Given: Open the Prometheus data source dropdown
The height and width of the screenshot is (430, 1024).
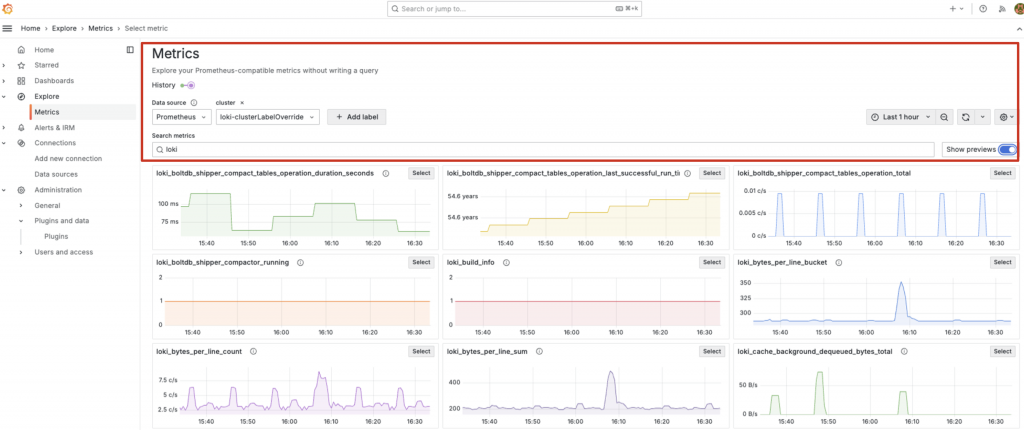Looking at the screenshot, I should coord(182,117).
